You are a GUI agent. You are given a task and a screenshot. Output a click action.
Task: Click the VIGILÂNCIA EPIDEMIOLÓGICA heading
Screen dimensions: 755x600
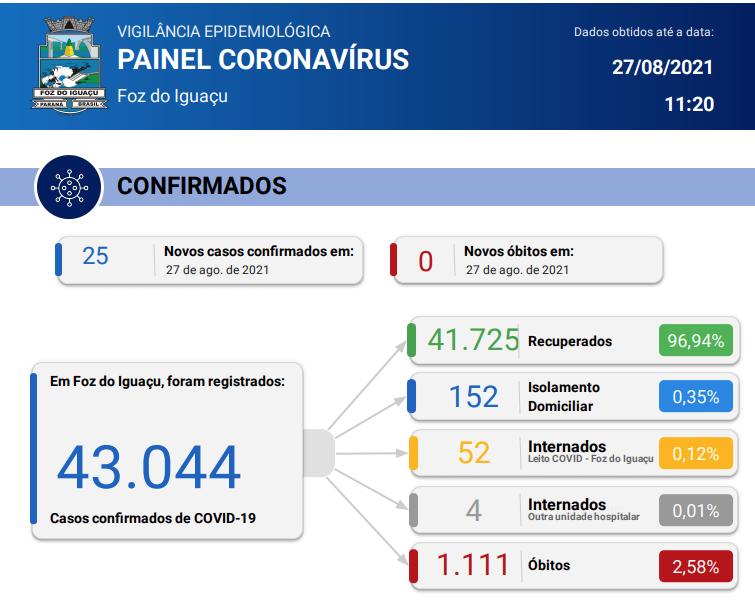(x=224, y=32)
